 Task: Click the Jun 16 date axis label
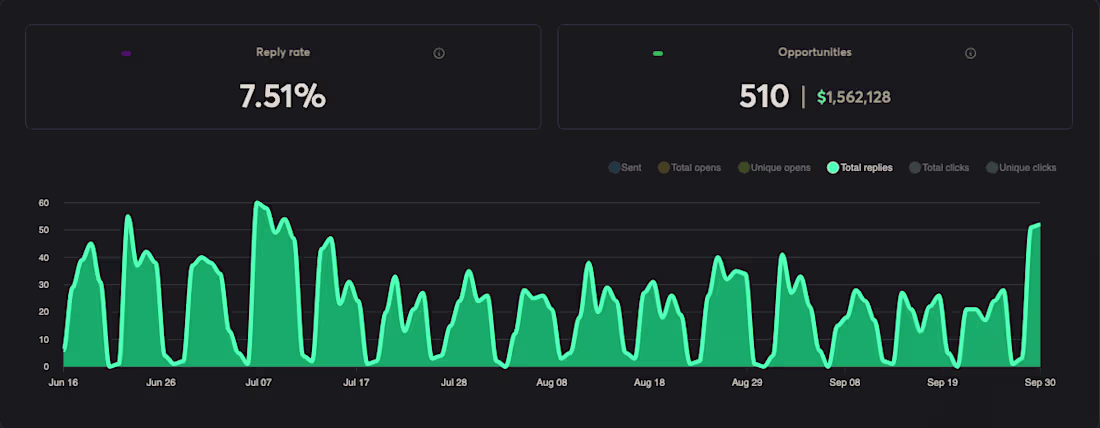point(63,383)
